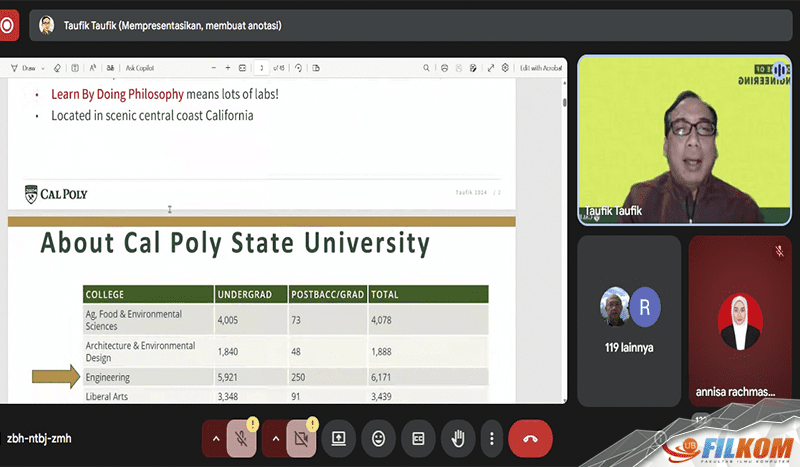800x467 pixels.
Task: Click the page number input field
Action: pos(262,68)
